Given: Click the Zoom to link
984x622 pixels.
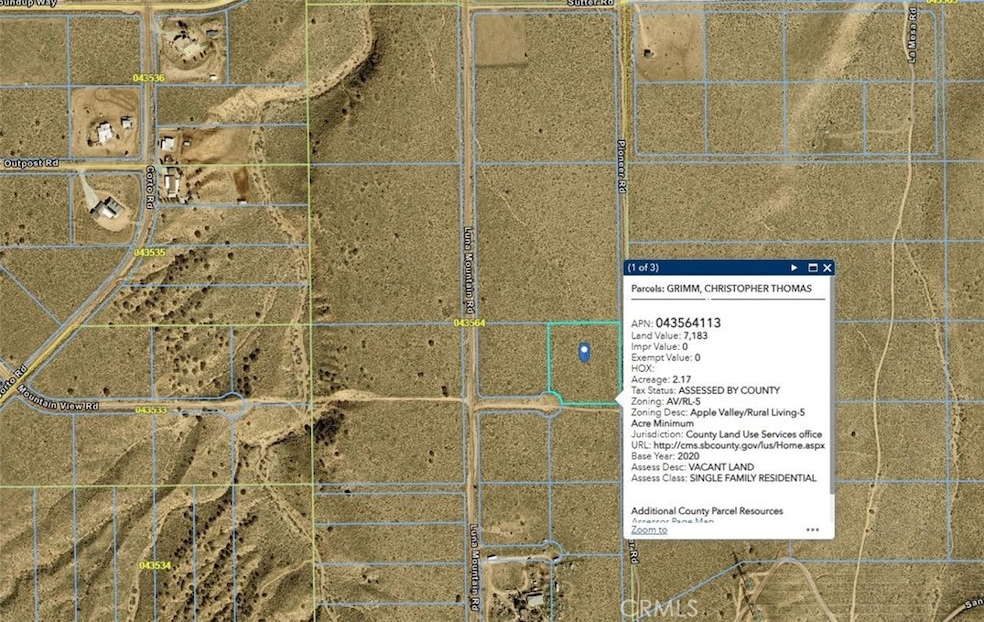Looking at the screenshot, I should [649, 530].
